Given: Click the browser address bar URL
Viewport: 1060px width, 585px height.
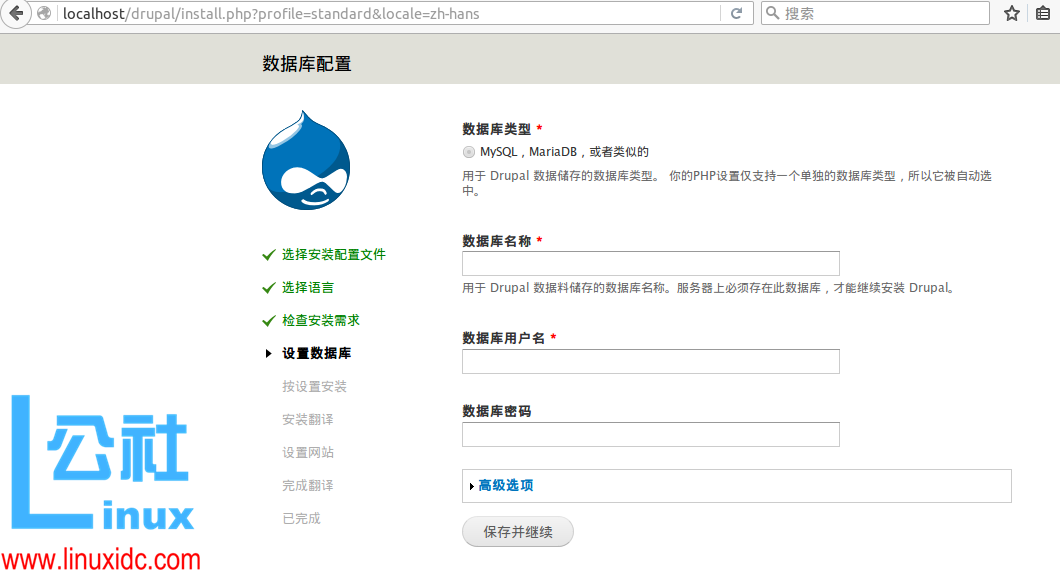Looking at the screenshot, I should [x=300, y=14].
